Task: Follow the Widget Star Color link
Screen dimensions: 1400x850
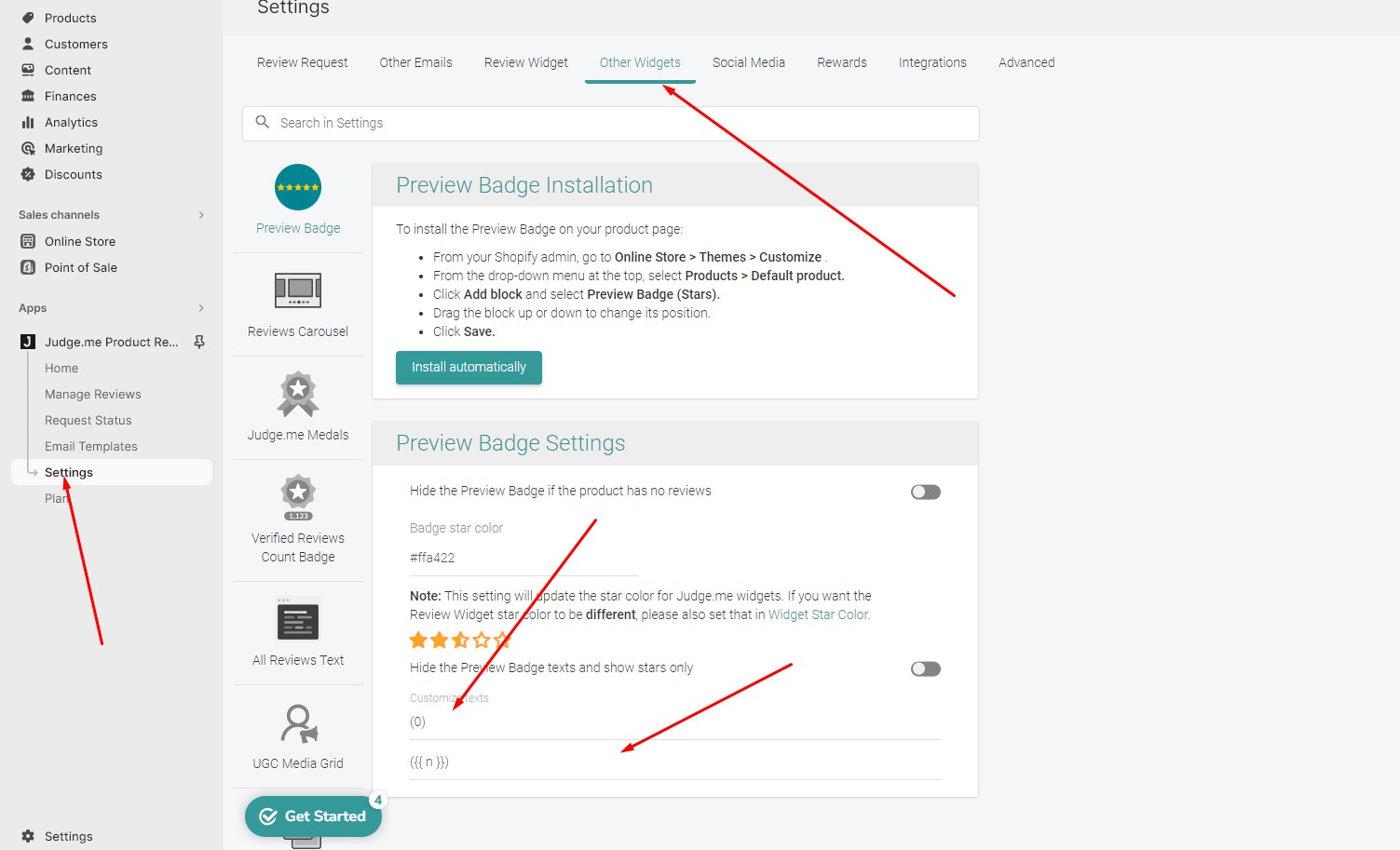Action: [x=818, y=614]
